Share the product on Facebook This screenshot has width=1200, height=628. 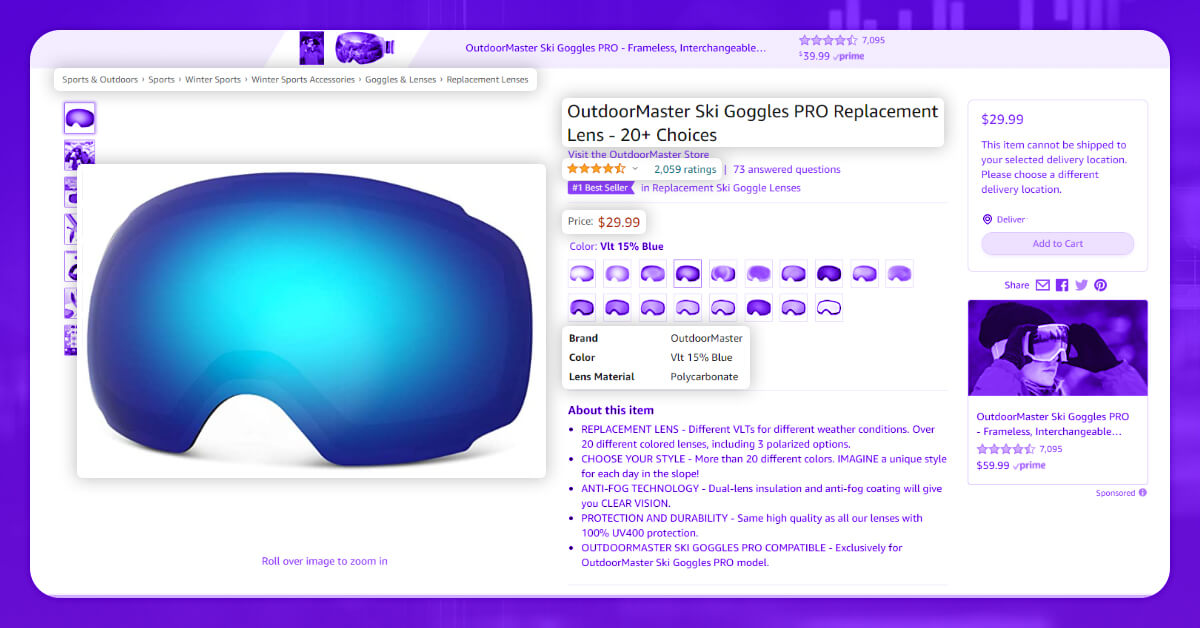1062,285
